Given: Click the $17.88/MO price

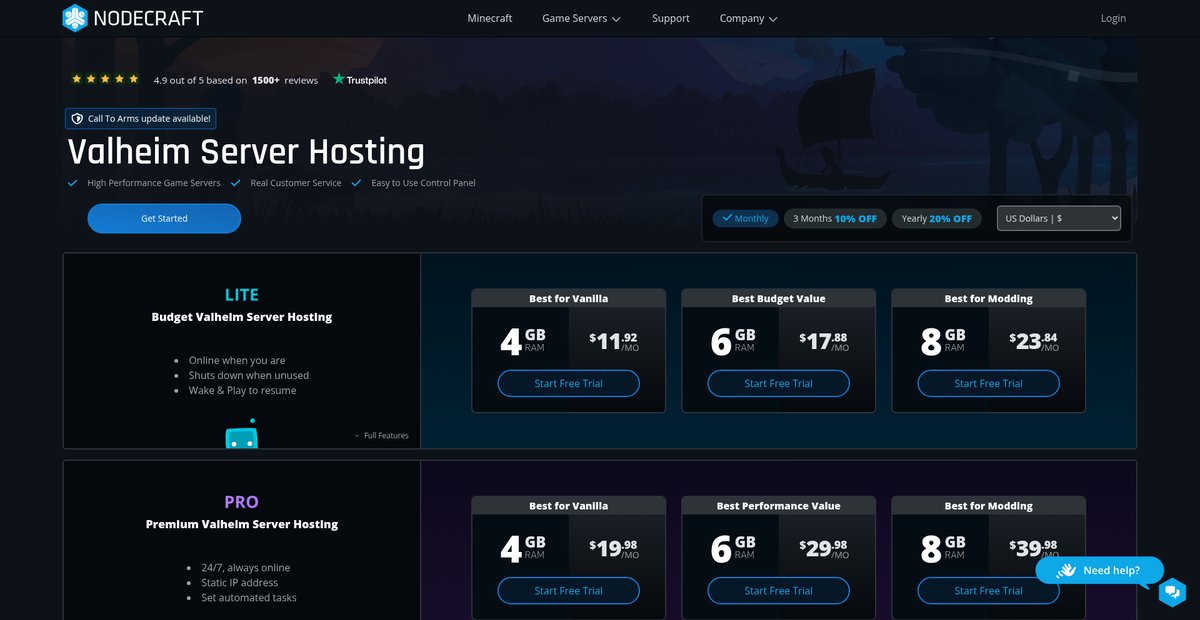Looking at the screenshot, I should point(824,341).
